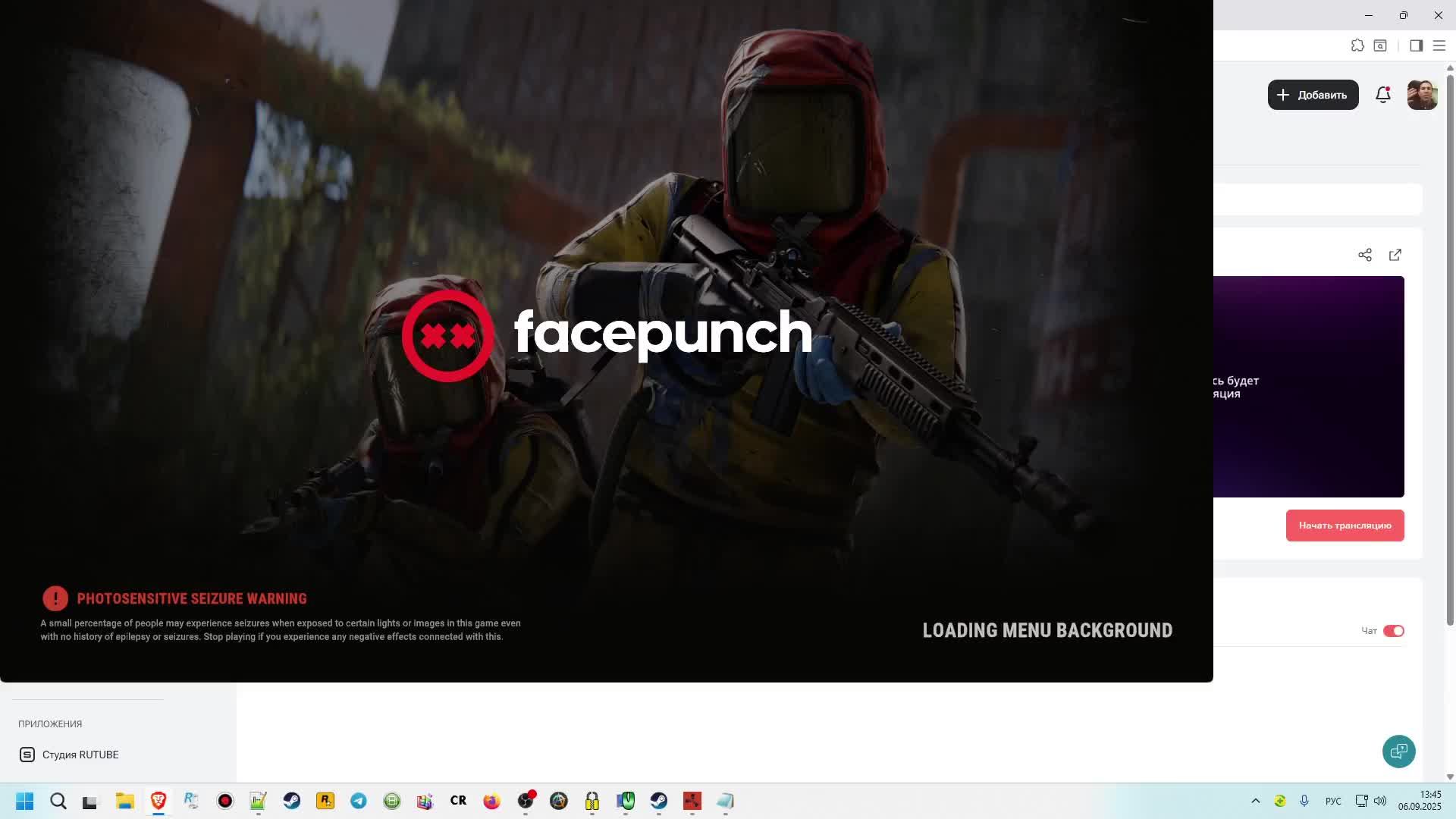1456x819 pixels.
Task: Toggle the Чат switch off
Action: tap(1393, 631)
